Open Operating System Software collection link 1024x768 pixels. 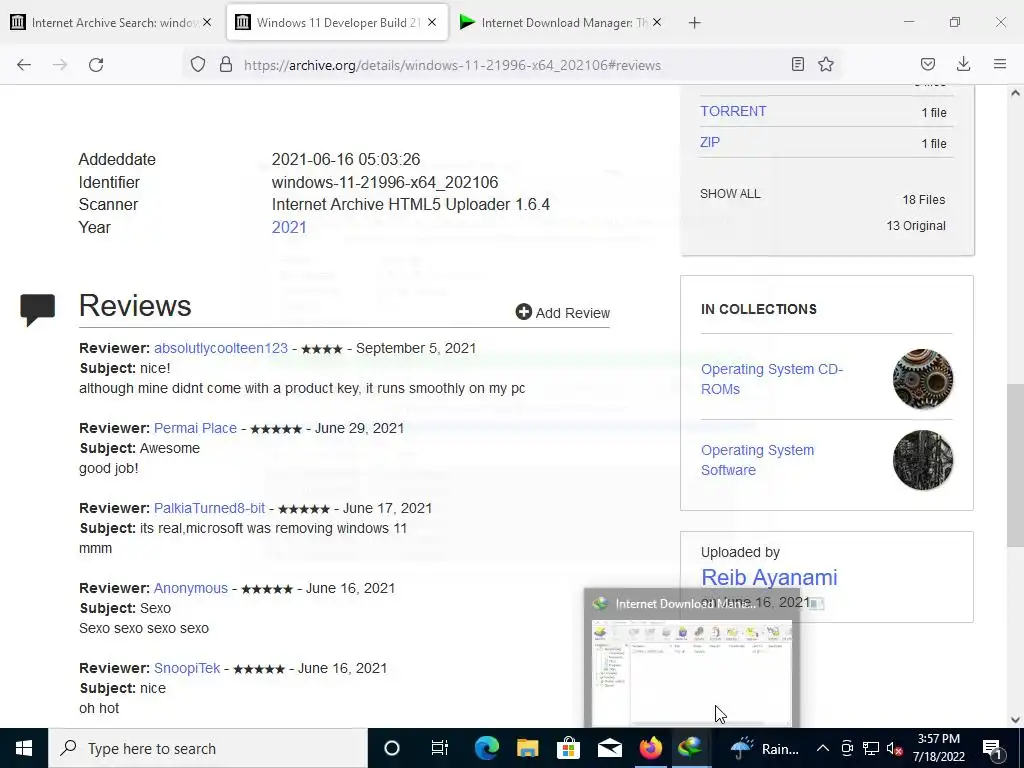[757, 460]
